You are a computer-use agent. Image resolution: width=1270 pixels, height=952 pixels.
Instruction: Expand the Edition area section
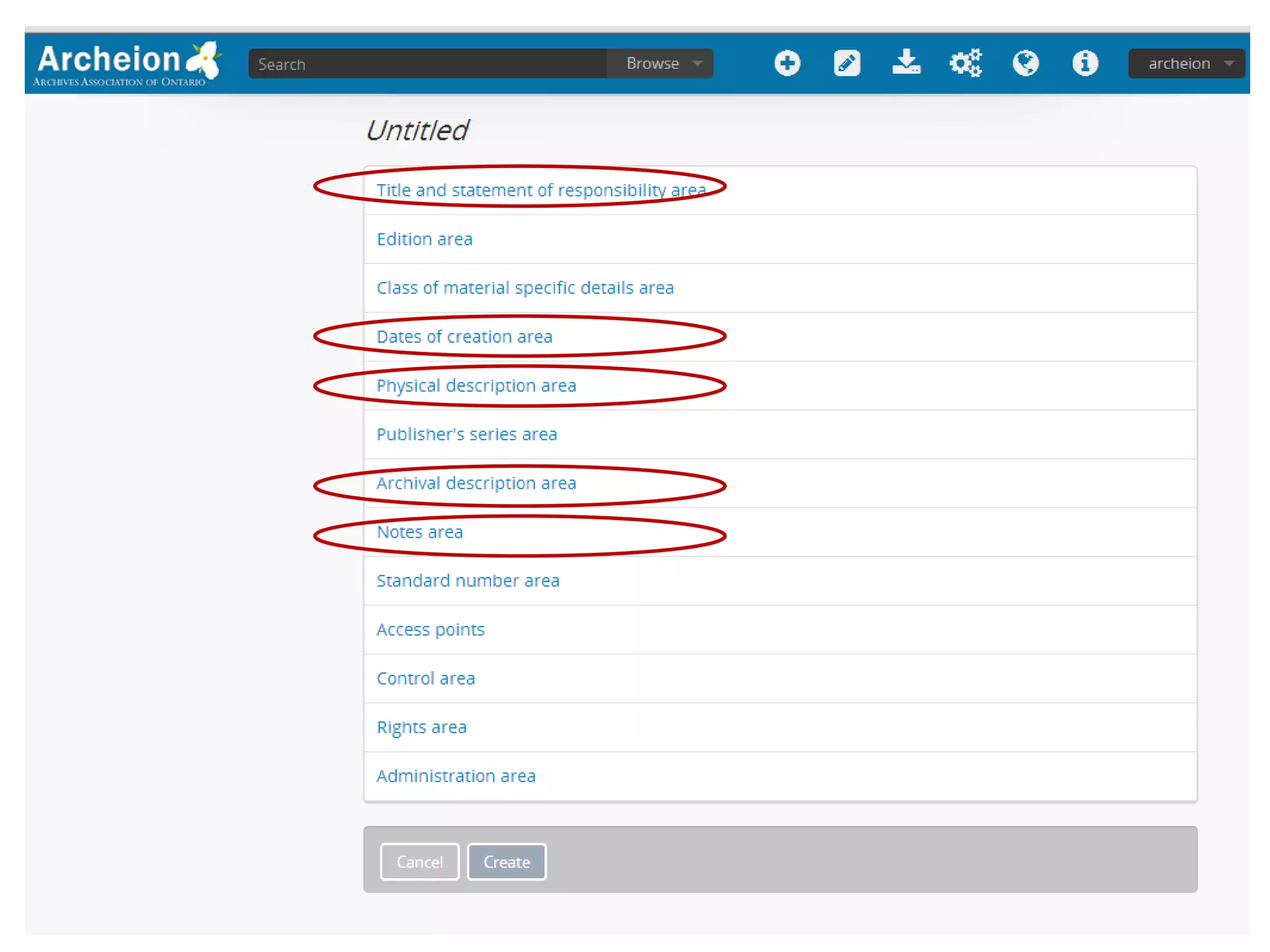coord(424,239)
